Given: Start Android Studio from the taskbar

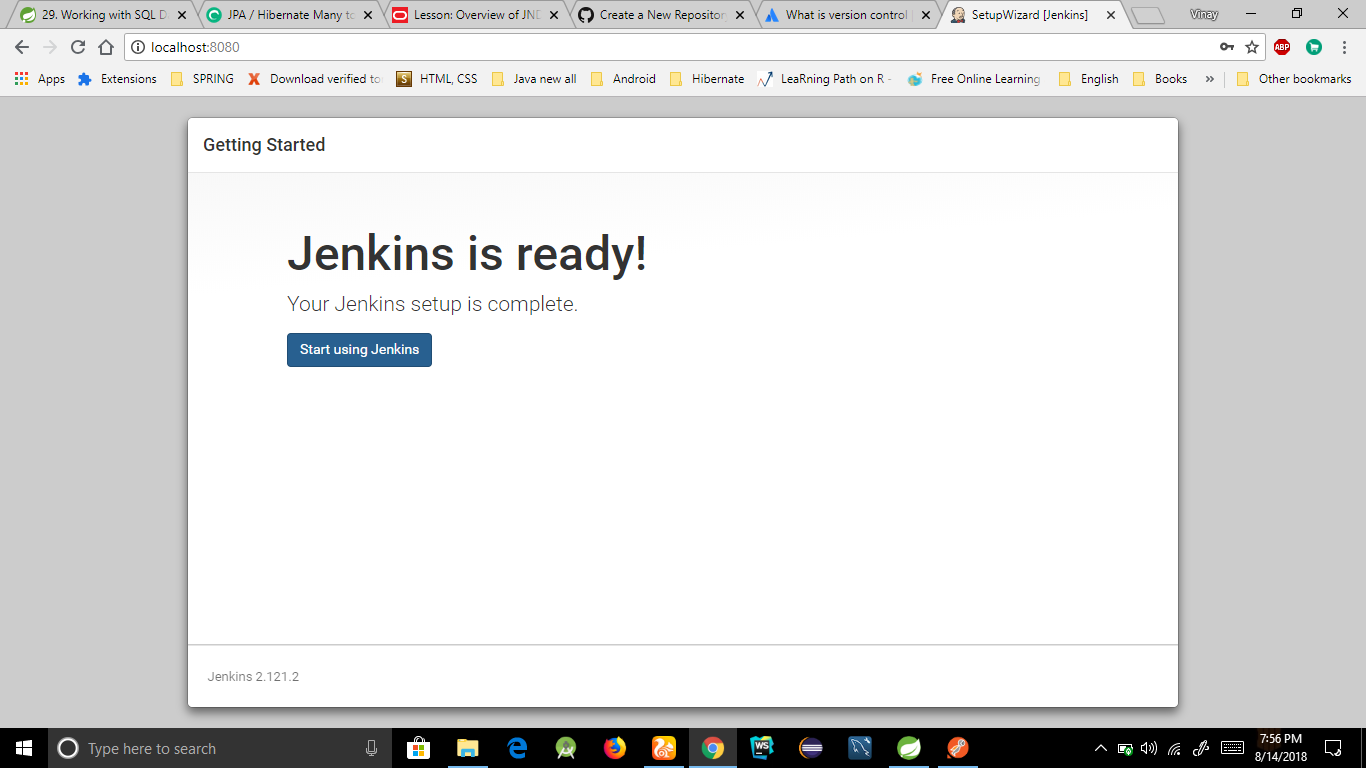Looking at the screenshot, I should click(x=565, y=748).
